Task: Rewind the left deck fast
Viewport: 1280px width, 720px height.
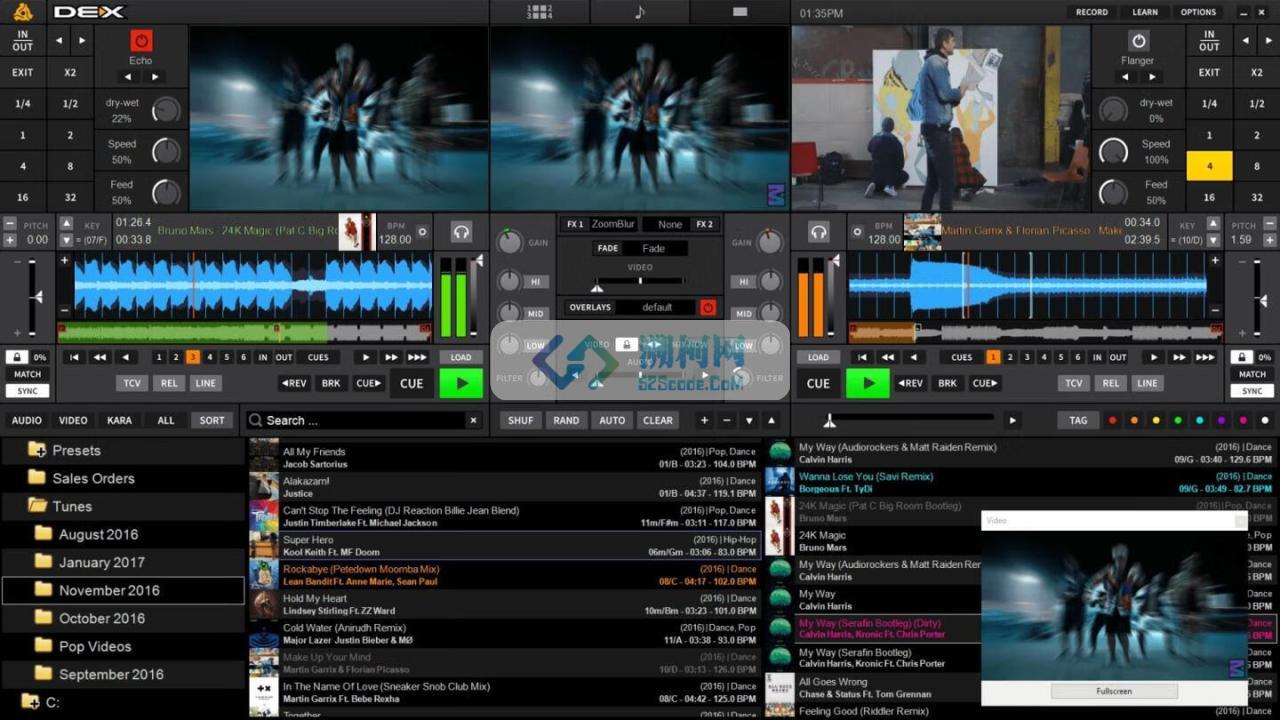Action: click(x=100, y=357)
